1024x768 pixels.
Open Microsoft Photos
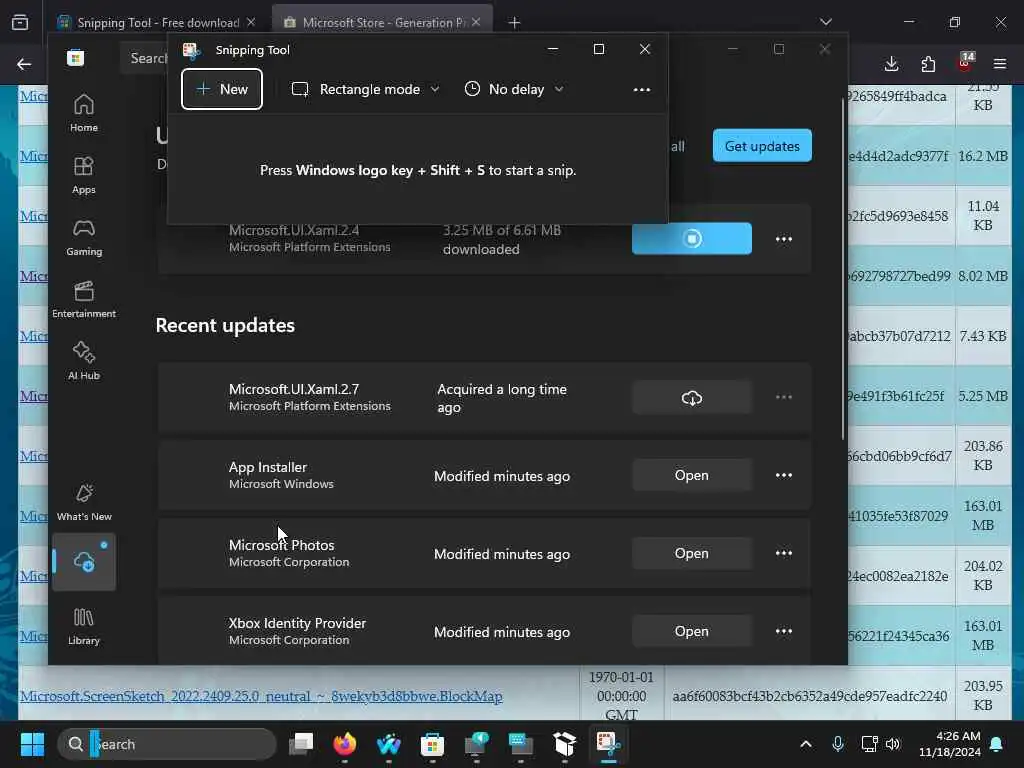(692, 553)
